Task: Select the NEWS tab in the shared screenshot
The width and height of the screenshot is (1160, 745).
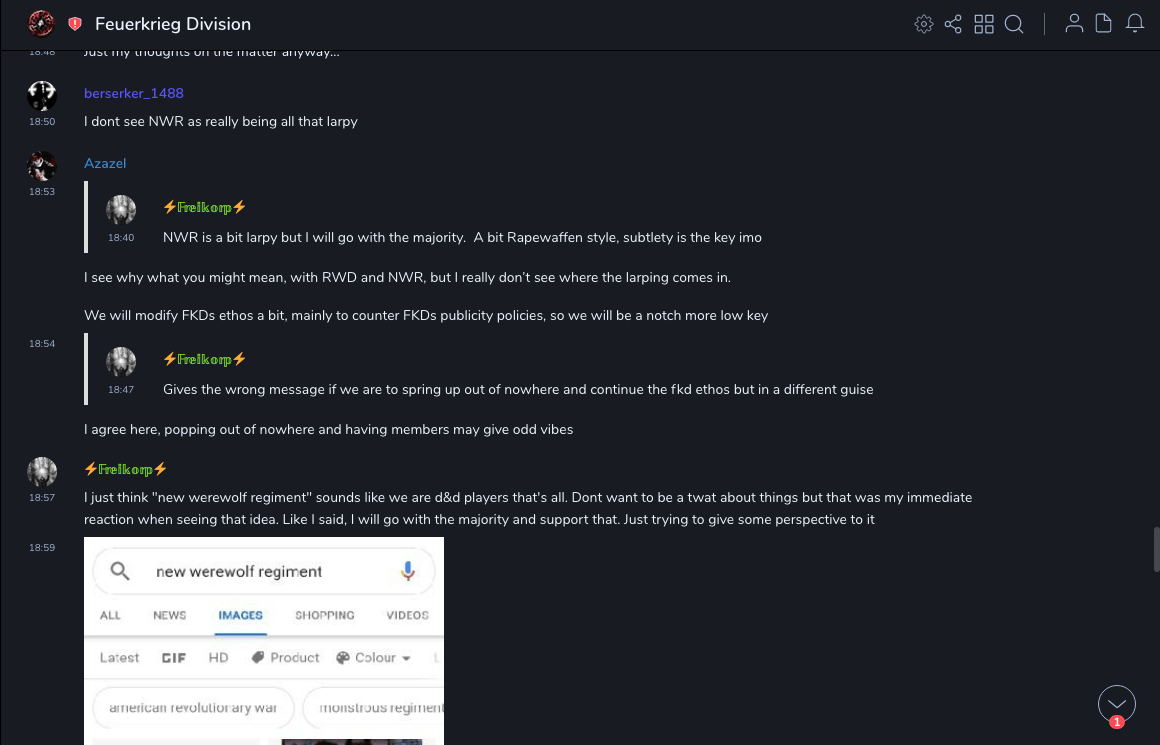Action: point(170,615)
